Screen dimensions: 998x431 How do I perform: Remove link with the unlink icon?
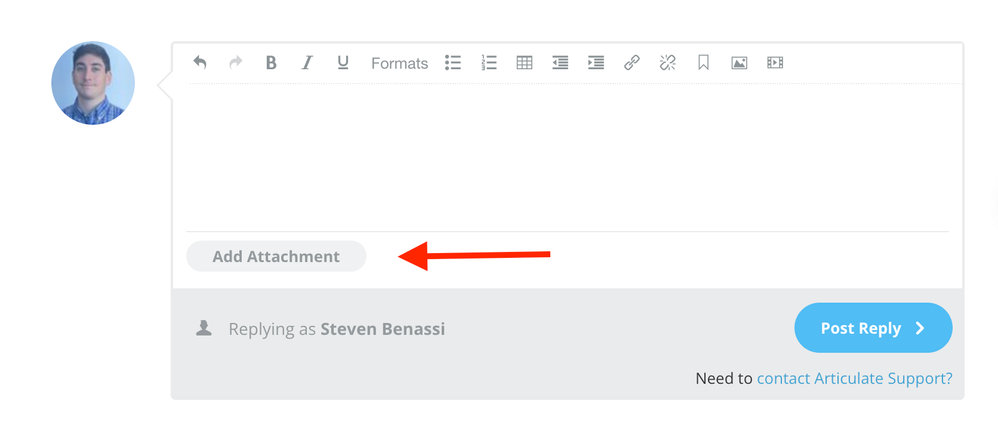pyautogui.click(x=668, y=63)
